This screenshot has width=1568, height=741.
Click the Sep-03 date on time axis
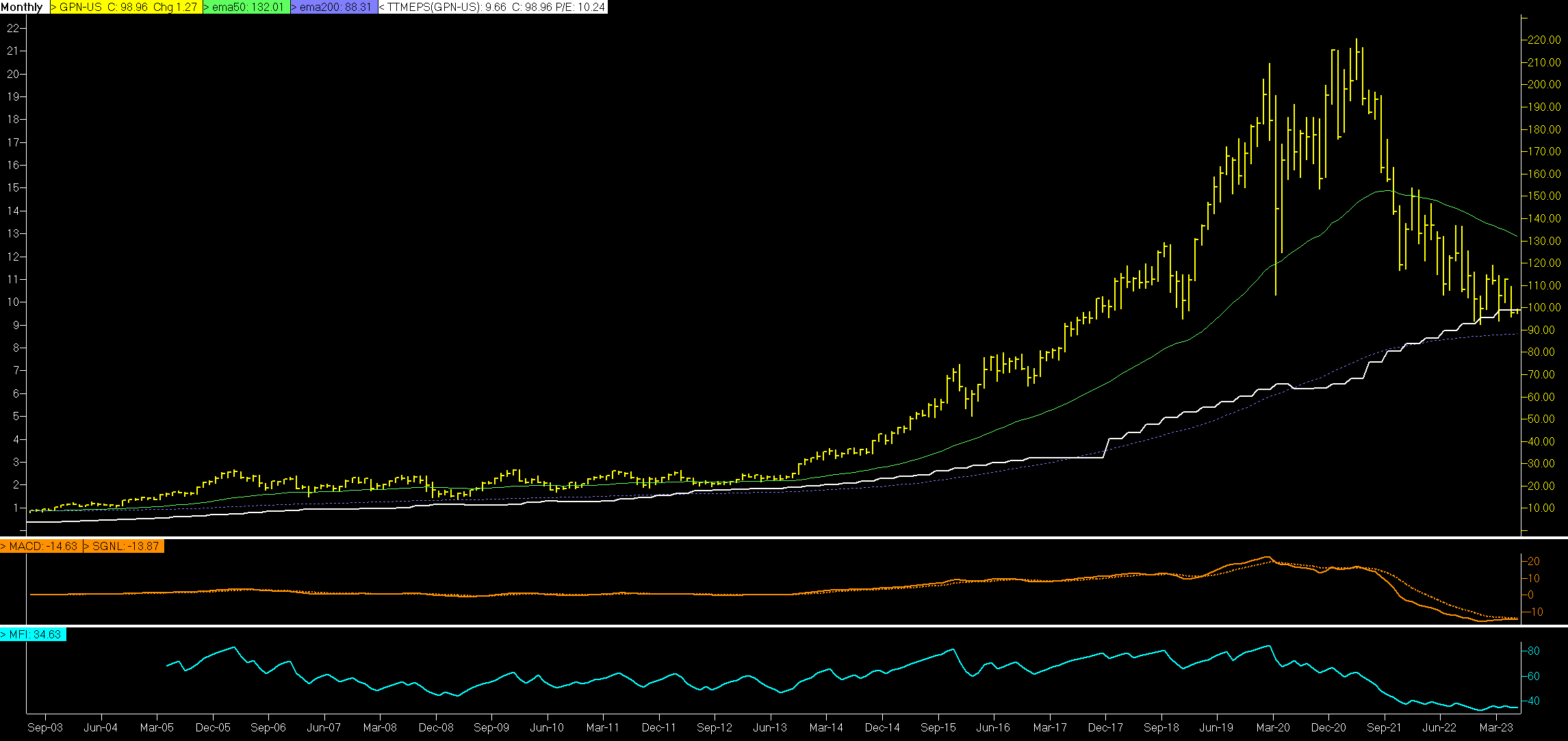click(45, 727)
